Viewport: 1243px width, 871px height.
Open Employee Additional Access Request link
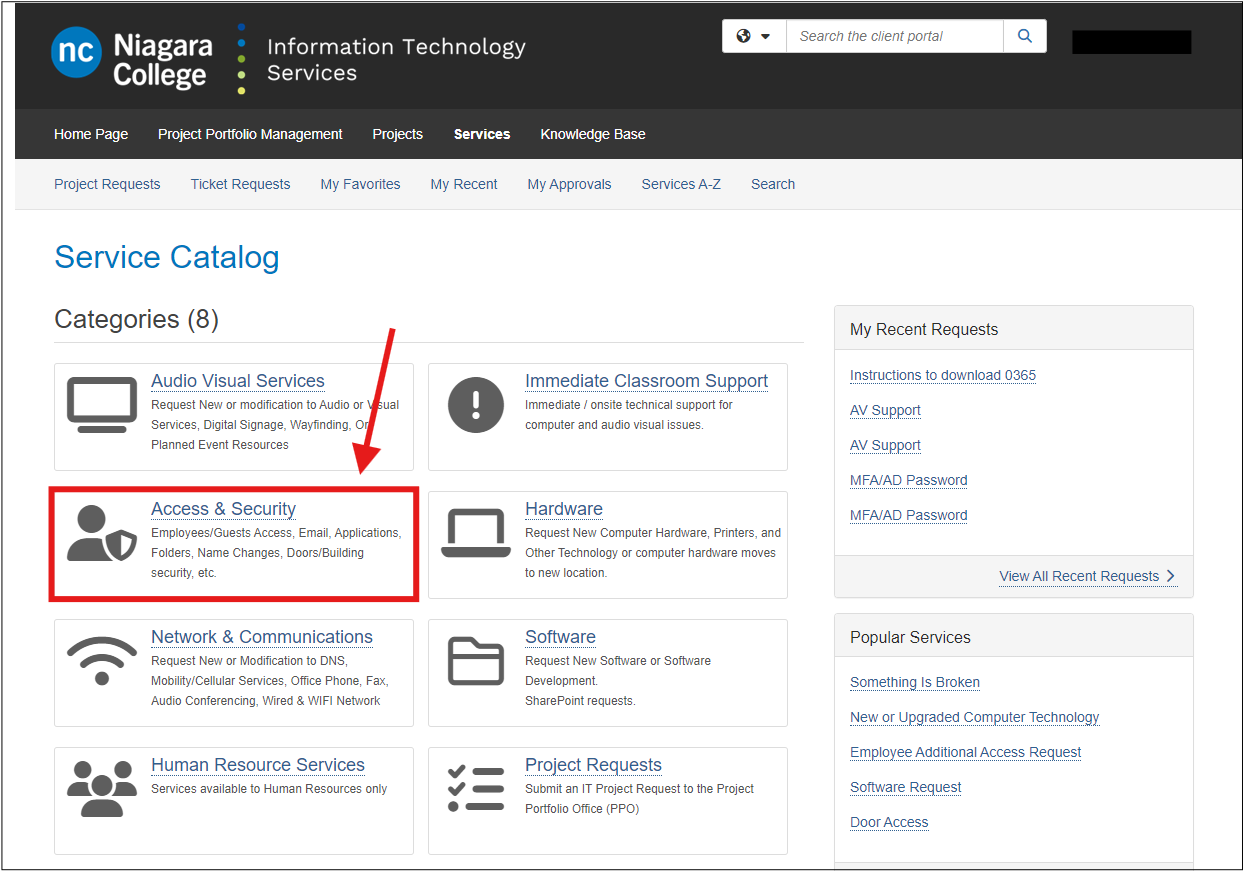(x=965, y=752)
